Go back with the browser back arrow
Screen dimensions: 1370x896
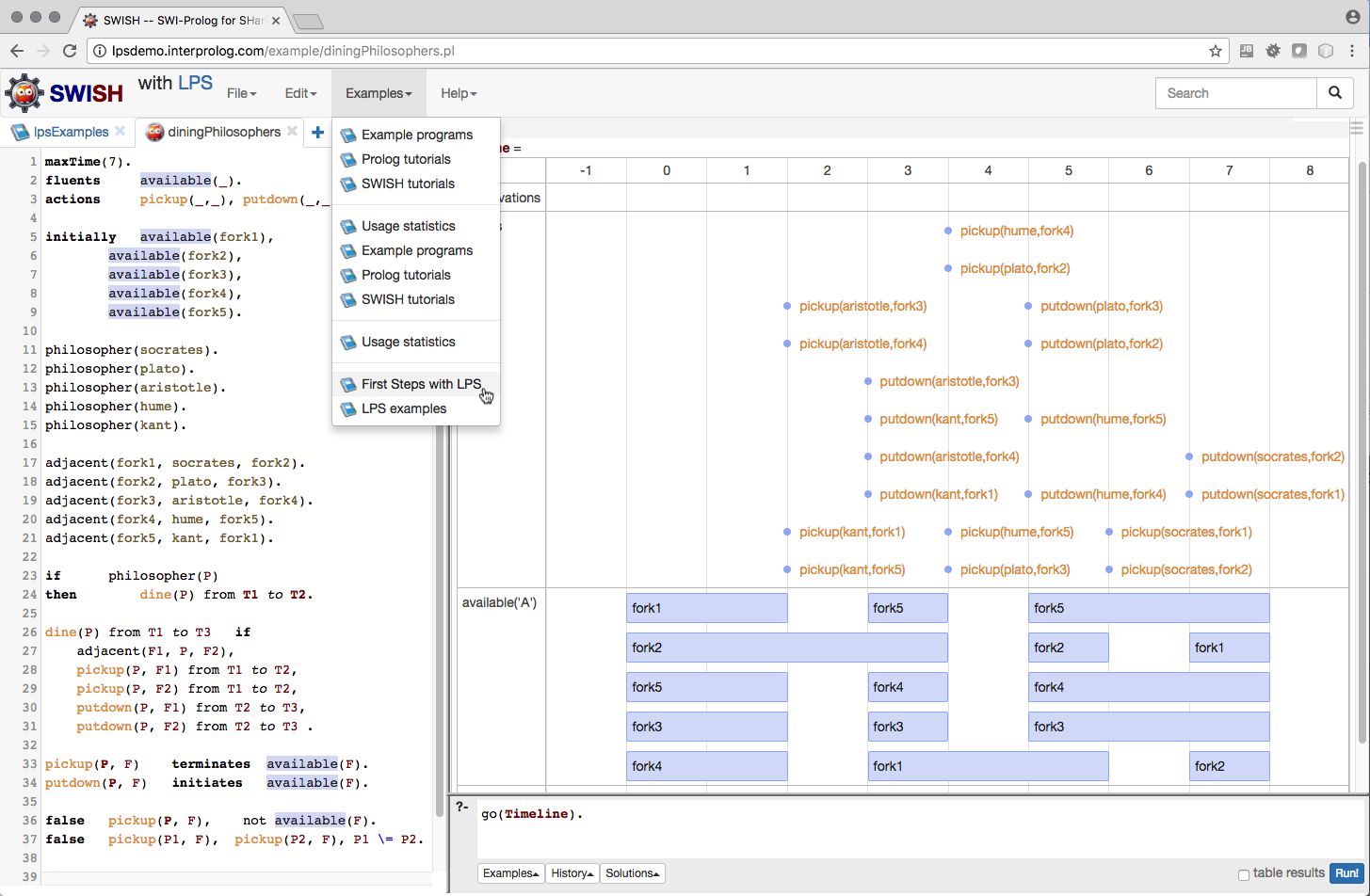point(17,51)
